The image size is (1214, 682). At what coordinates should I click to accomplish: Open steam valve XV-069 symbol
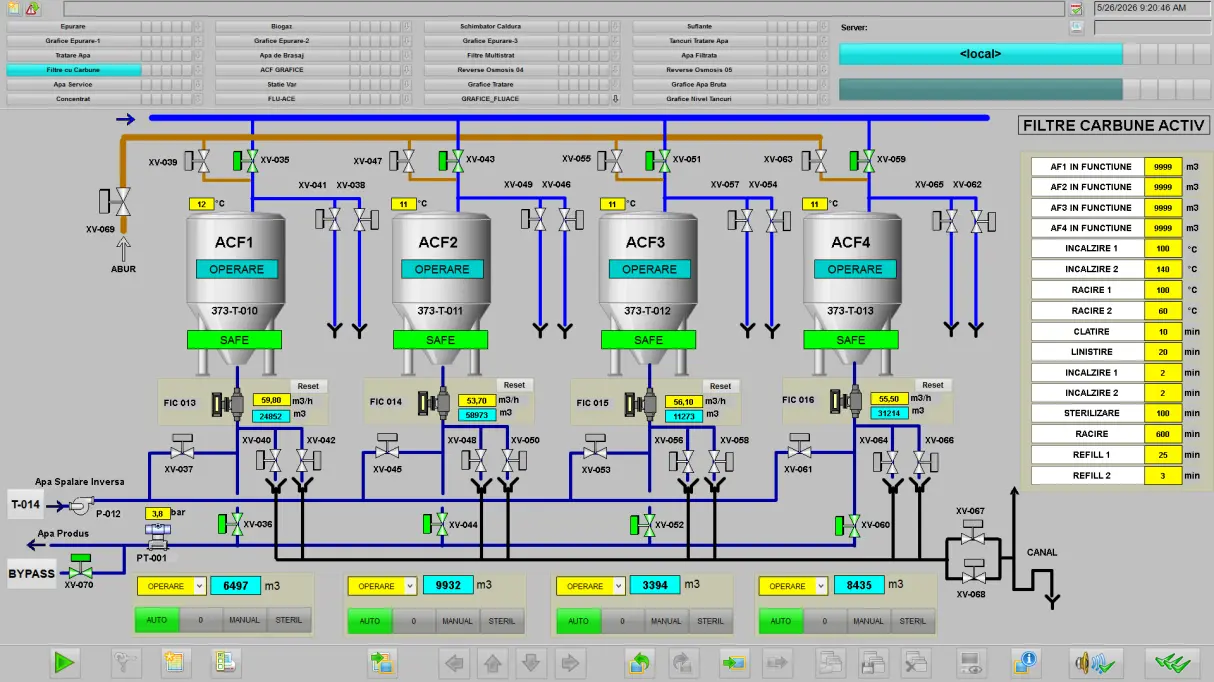123,201
